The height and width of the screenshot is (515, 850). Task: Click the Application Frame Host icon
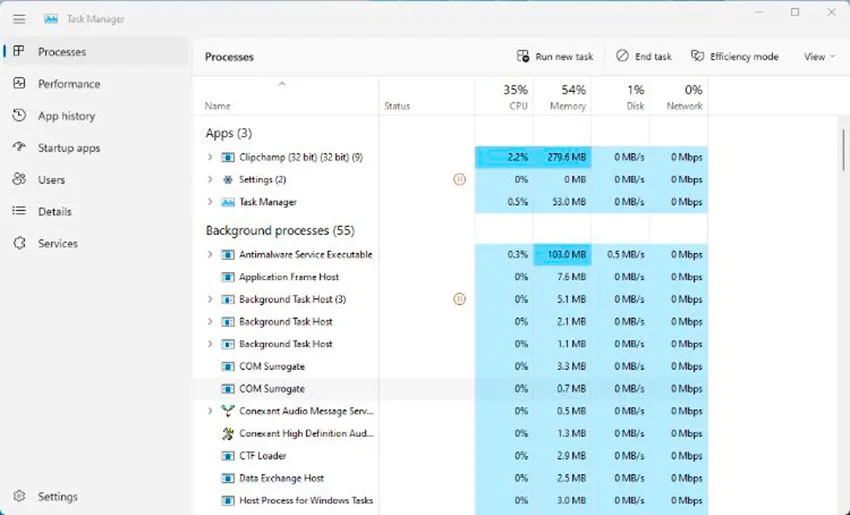[228, 277]
